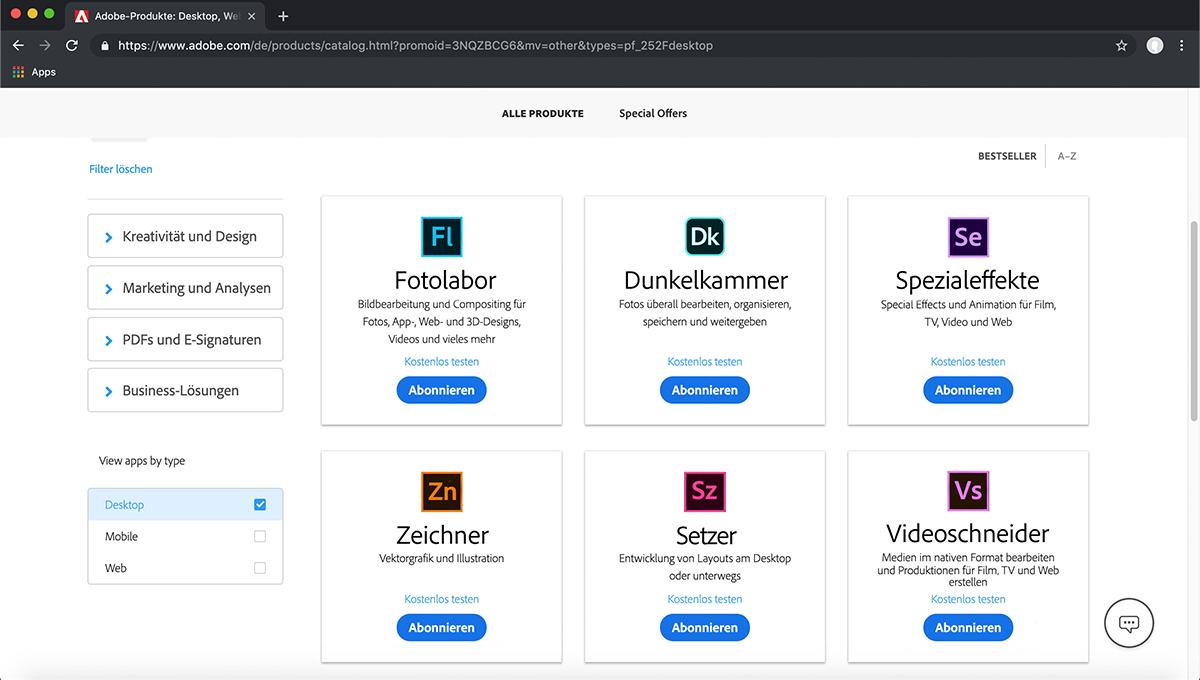Uncheck the Desktop app type checkbox
Viewport: 1200px width, 680px height.
(260, 505)
